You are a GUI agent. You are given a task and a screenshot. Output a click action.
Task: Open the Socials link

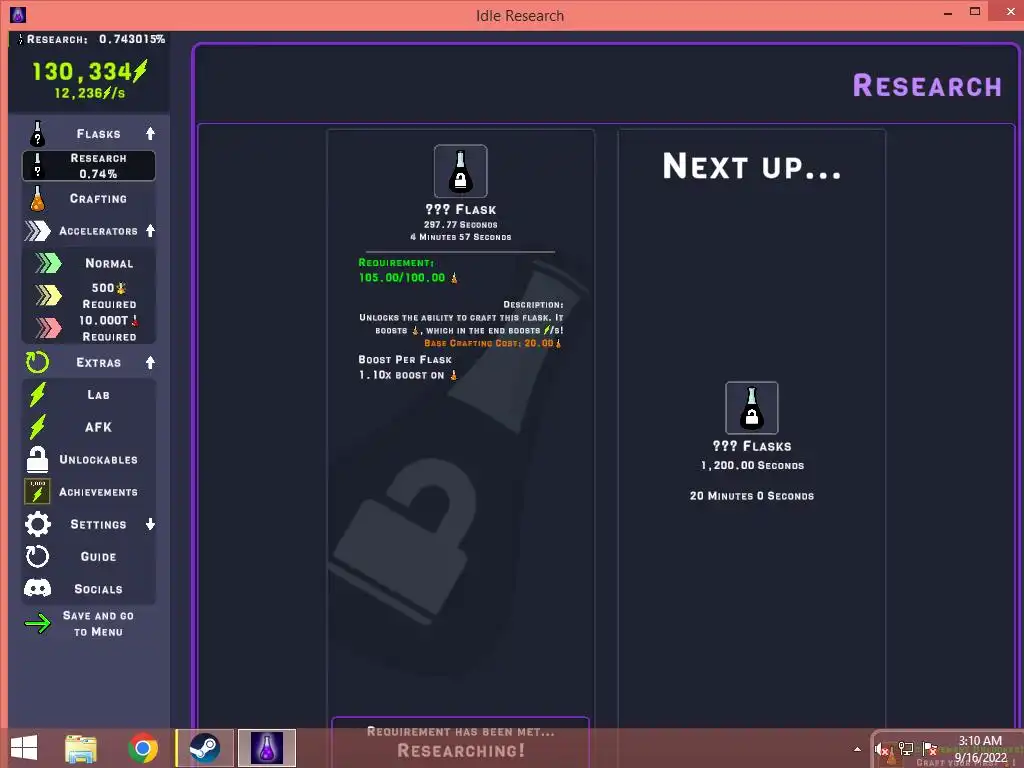coord(98,589)
